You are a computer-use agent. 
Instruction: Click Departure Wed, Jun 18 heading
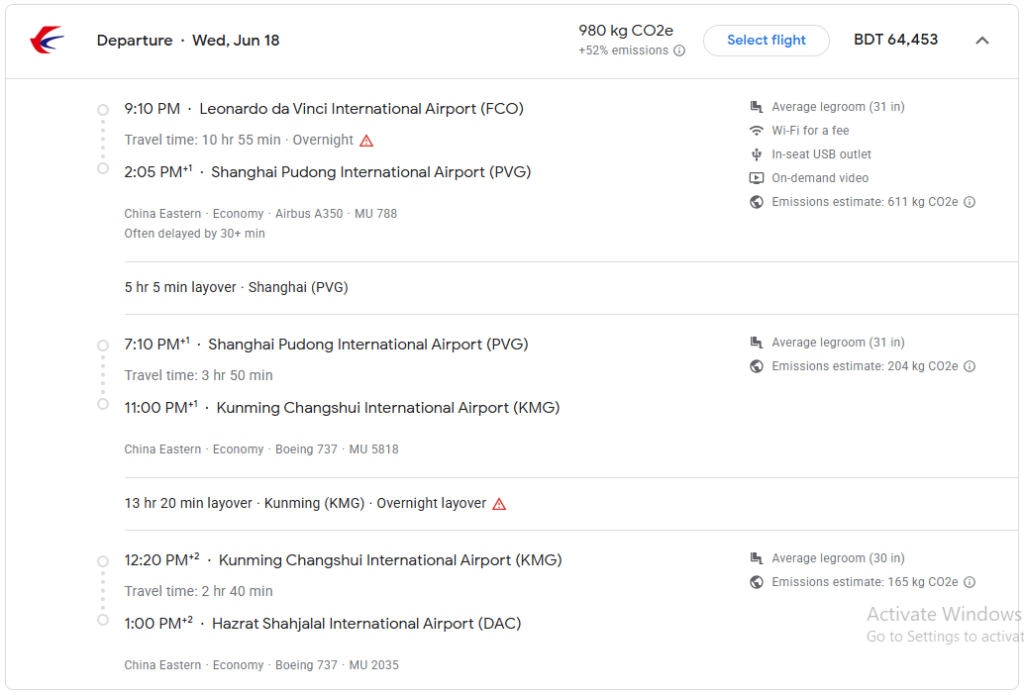pyautogui.click(x=188, y=40)
